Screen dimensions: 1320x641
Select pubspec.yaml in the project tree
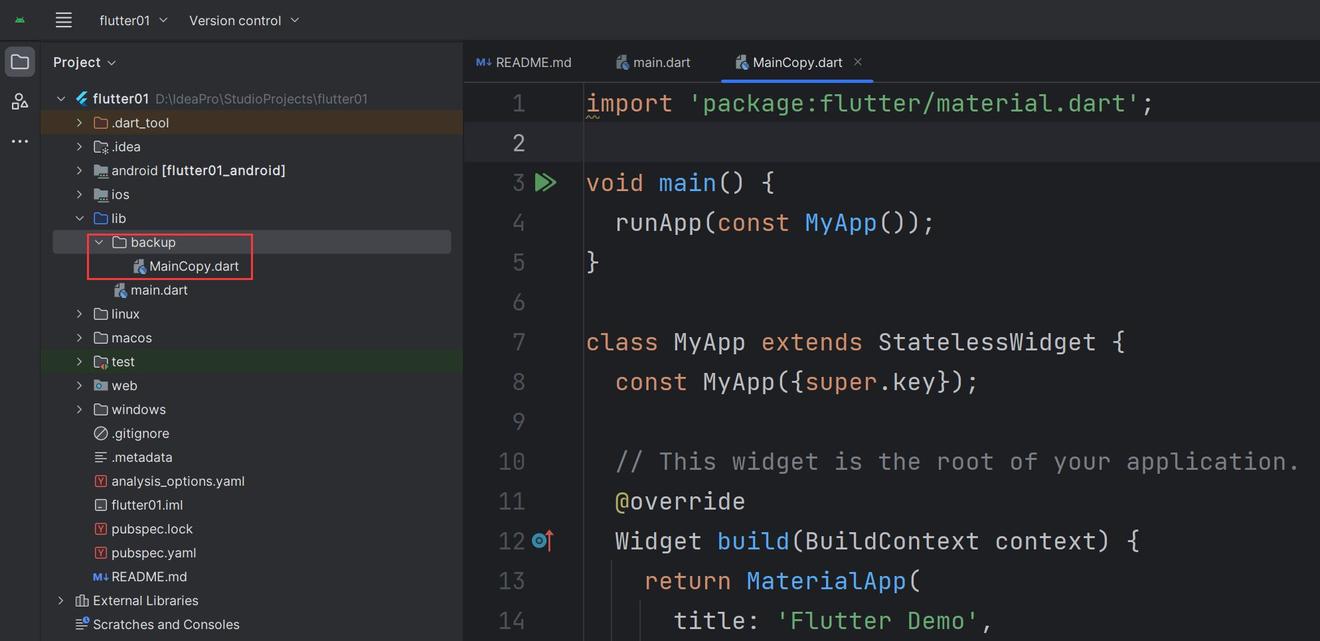pos(153,553)
